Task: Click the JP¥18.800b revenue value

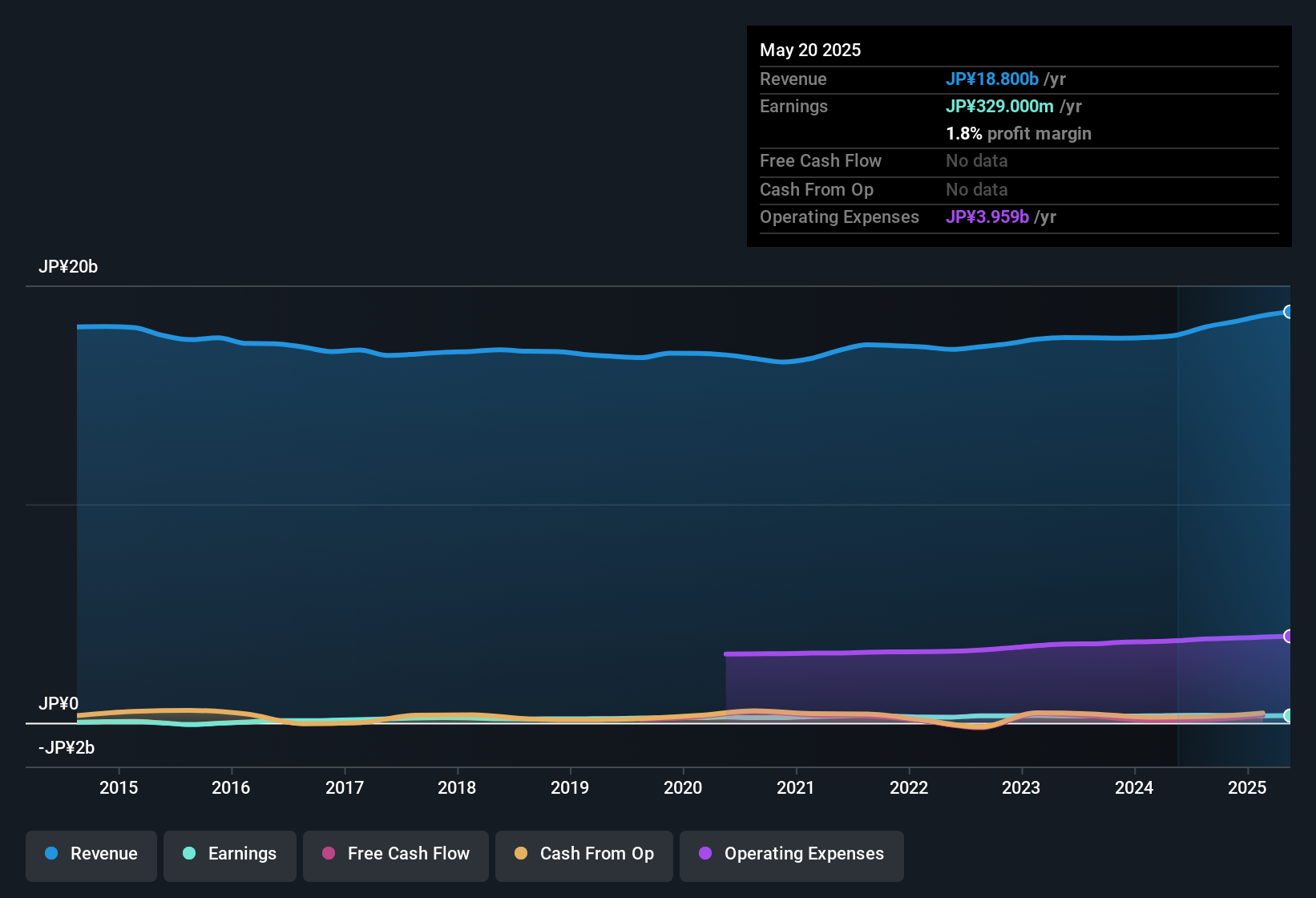Action: click(x=992, y=79)
